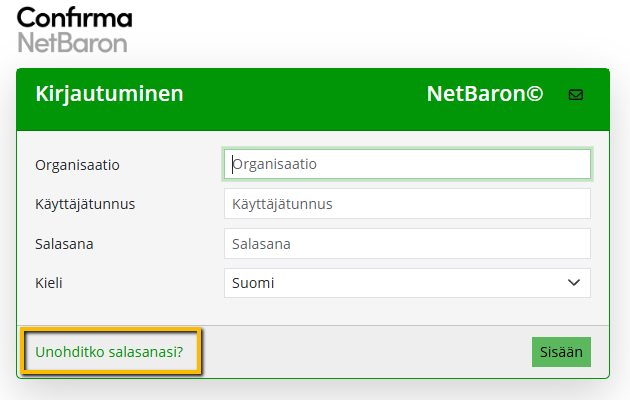Focus the Organisaatio input field
Screen dimensions: 630x400
pyautogui.click(x=407, y=163)
